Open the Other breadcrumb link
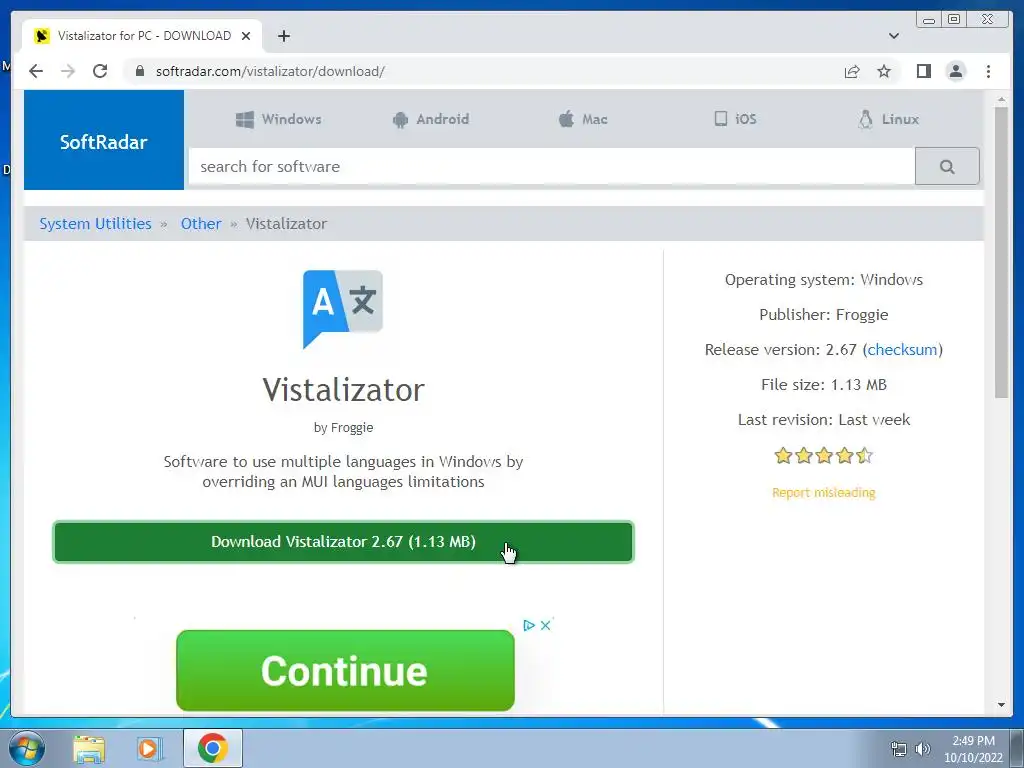This screenshot has width=1024, height=768. point(201,223)
